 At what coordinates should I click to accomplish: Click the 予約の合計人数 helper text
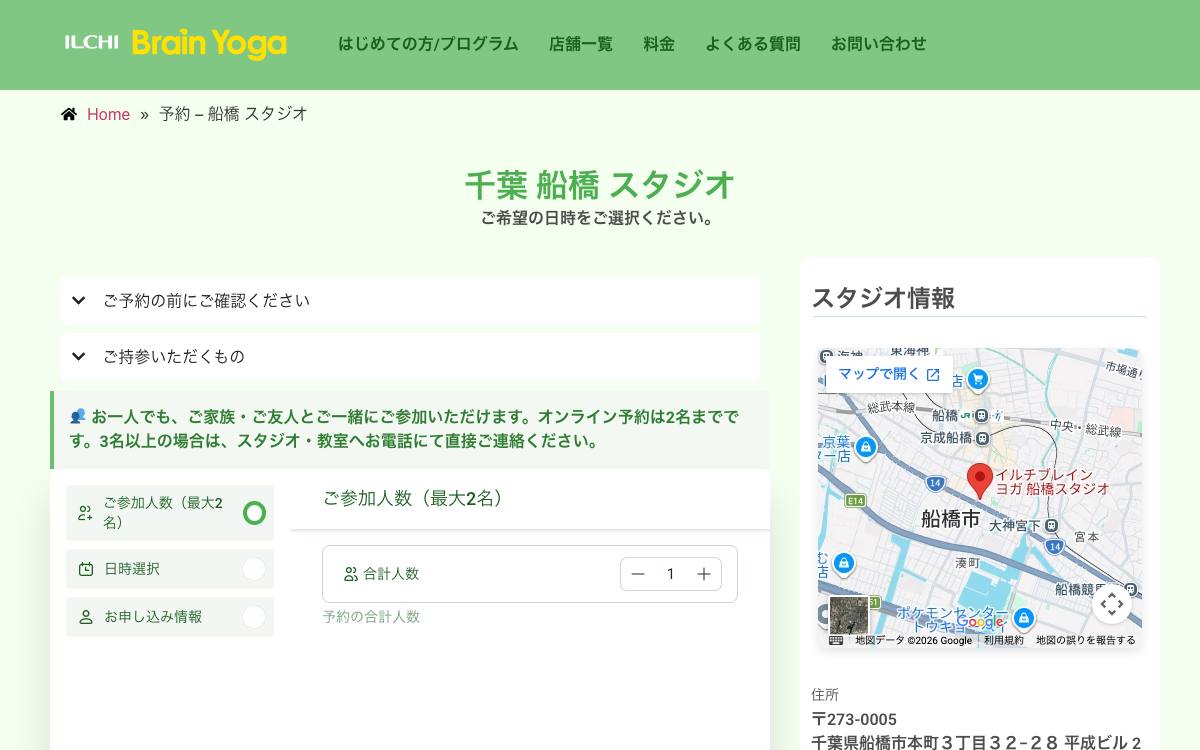[371, 617]
